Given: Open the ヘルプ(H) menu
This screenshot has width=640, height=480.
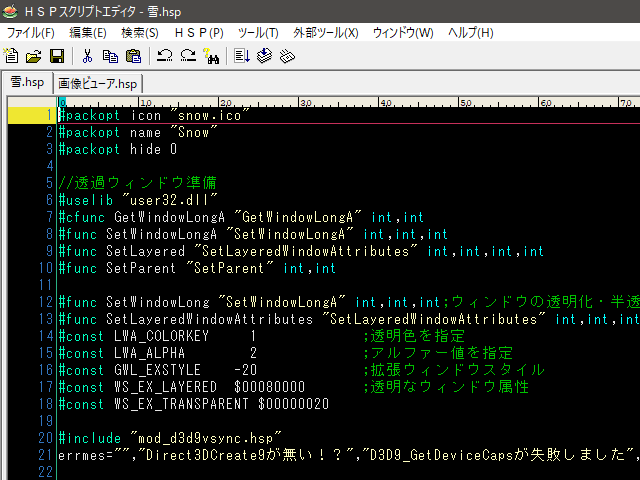Looking at the screenshot, I should 471,33.
